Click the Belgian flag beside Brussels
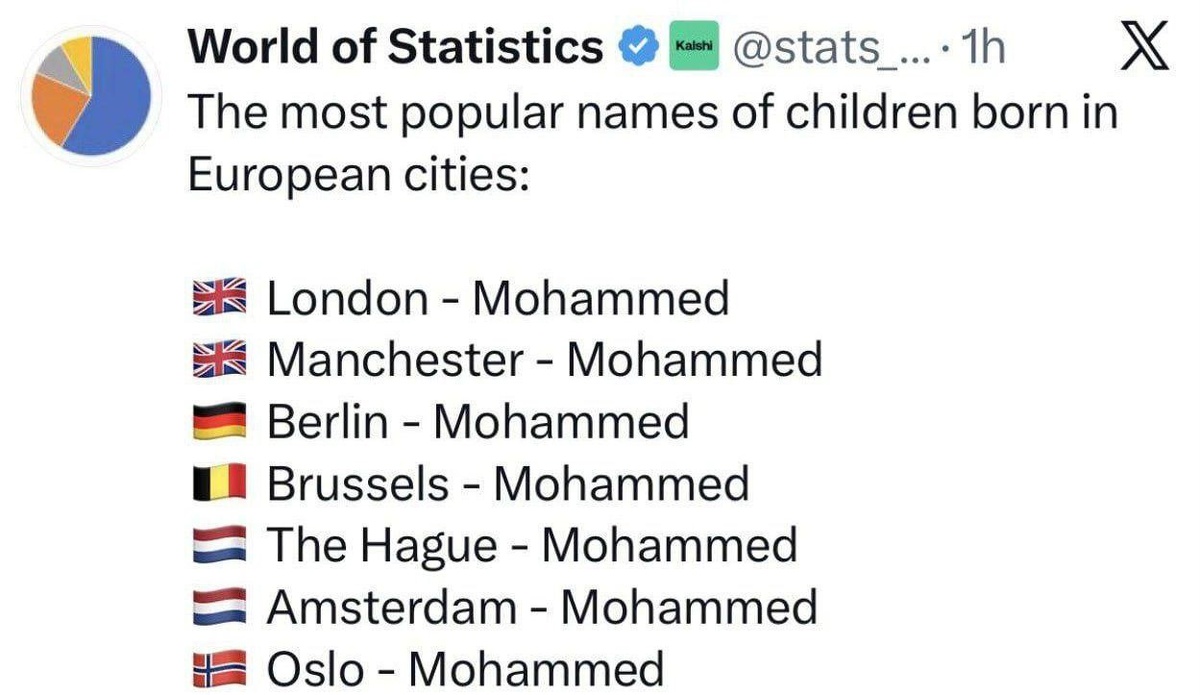This screenshot has height=695, width=1200. click(218, 484)
